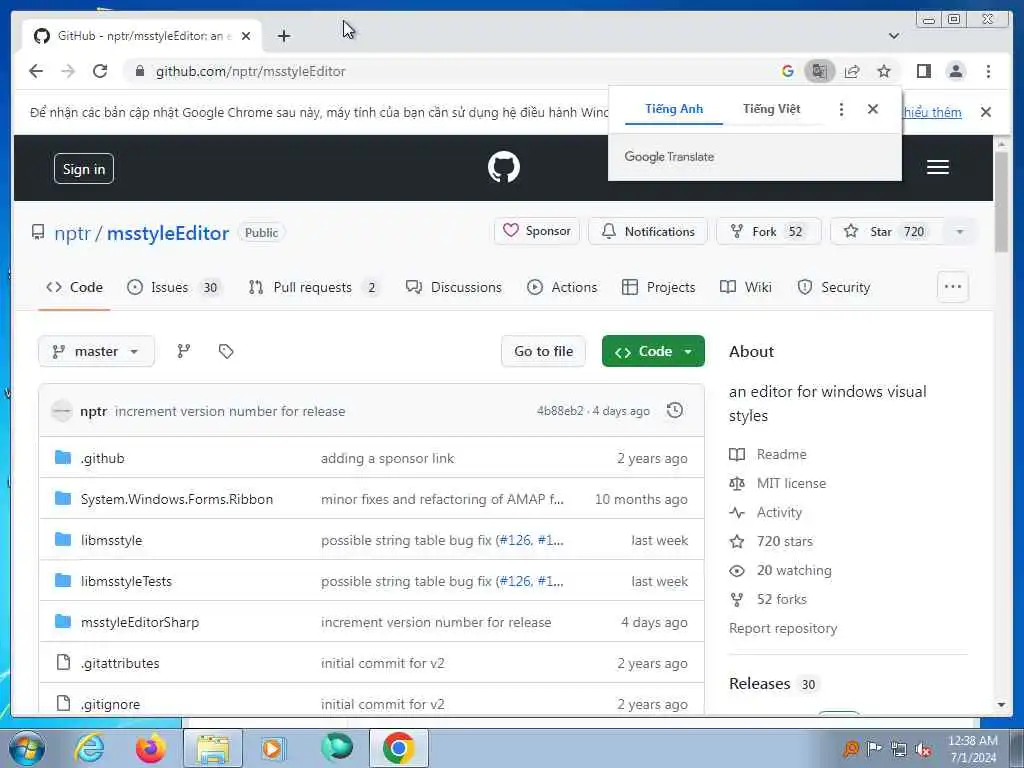Open the Security tab
The image size is (1024, 768).
pos(834,287)
